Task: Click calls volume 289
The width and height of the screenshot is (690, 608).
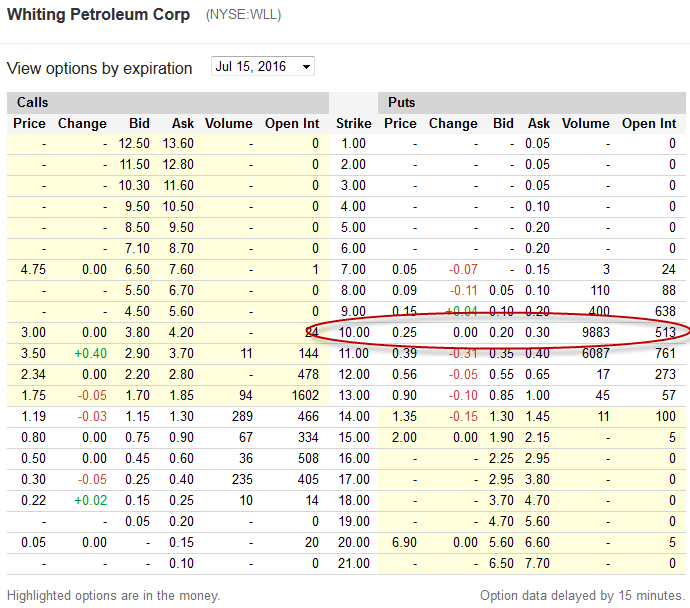Action: (x=242, y=417)
